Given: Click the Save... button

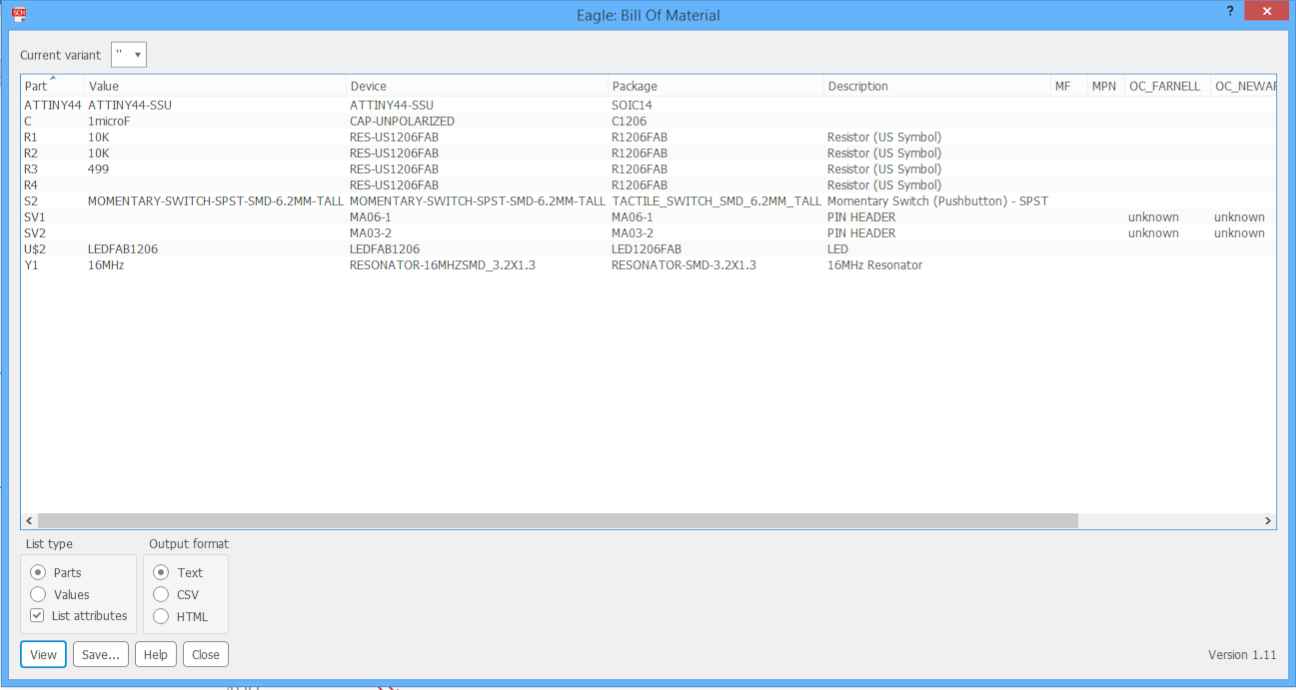Looking at the screenshot, I should pyautogui.click(x=101, y=655).
